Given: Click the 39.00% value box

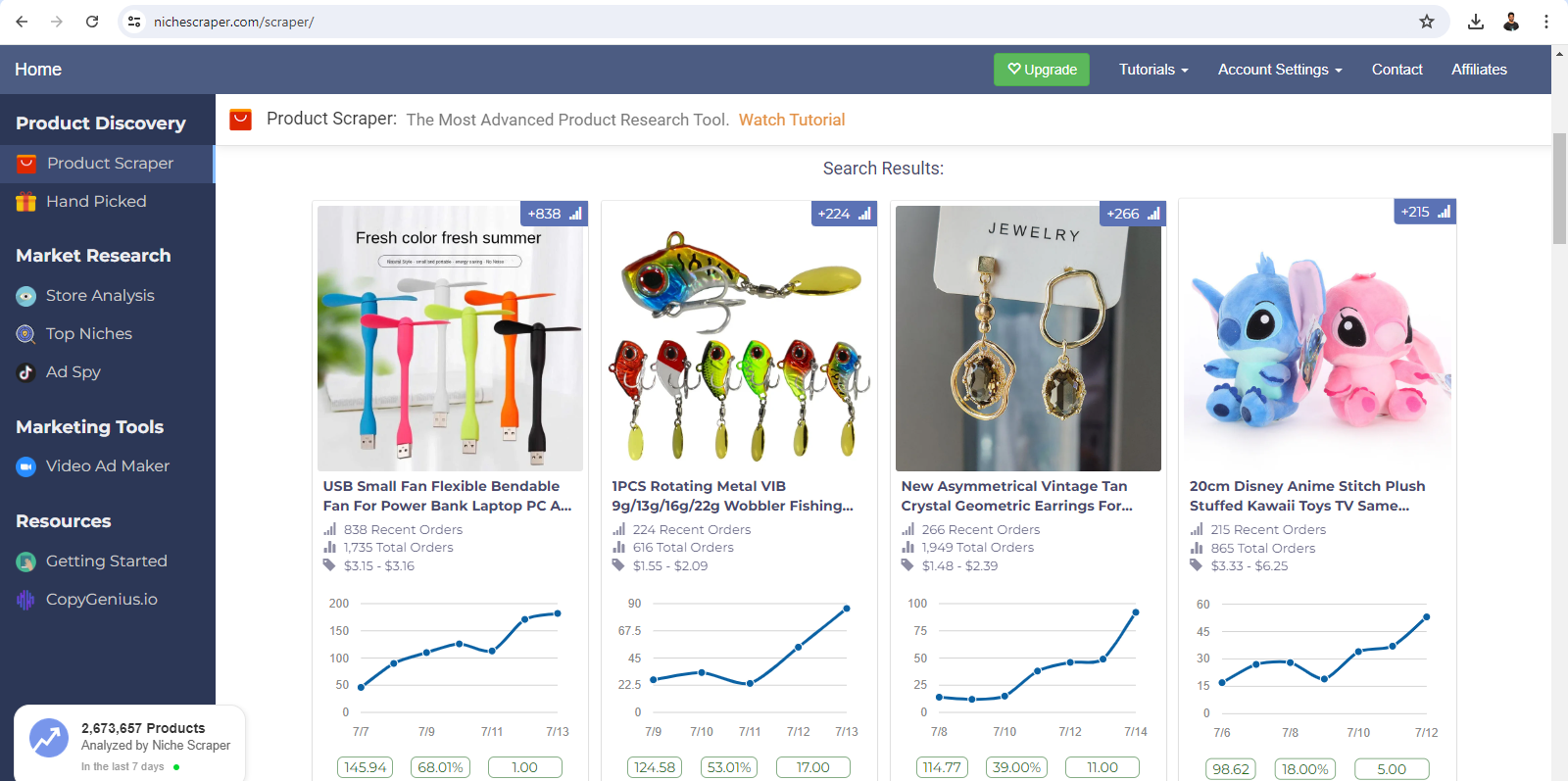Looking at the screenshot, I should click(x=1016, y=767).
